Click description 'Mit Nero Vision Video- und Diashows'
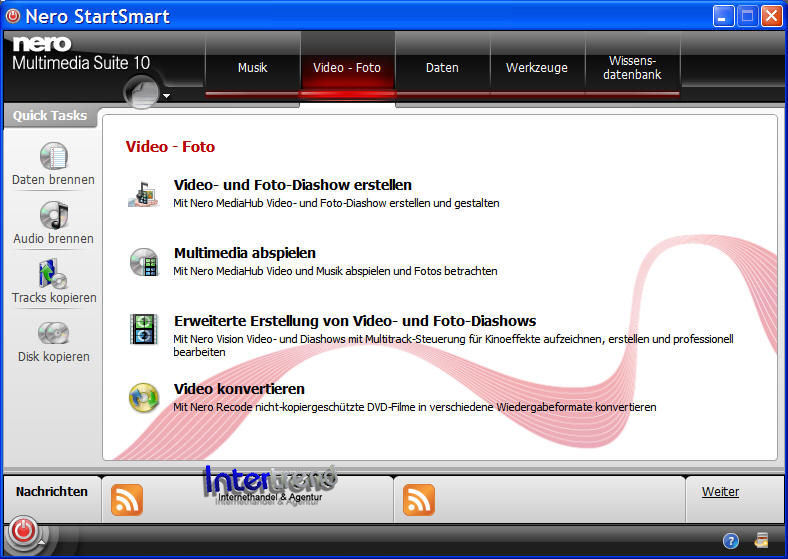788x559 pixels. point(453,345)
